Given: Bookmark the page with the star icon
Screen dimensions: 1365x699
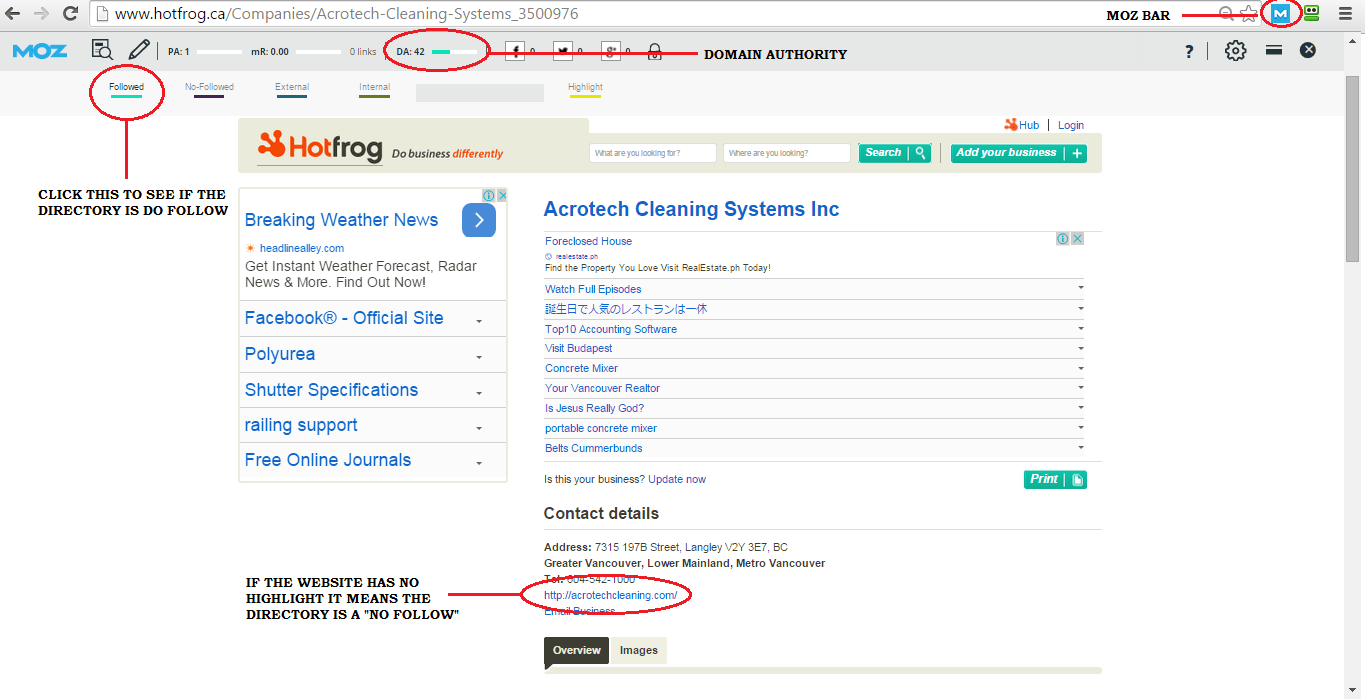Looking at the screenshot, I should pyautogui.click(x=1248, y=14).
